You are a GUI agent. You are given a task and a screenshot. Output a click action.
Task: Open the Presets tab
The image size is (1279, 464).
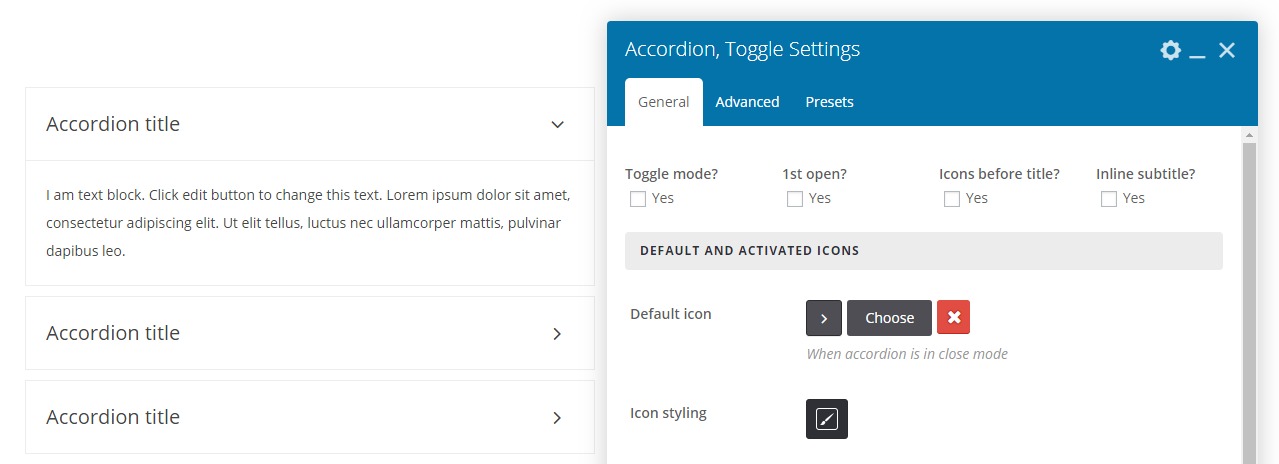pos(829,102)
